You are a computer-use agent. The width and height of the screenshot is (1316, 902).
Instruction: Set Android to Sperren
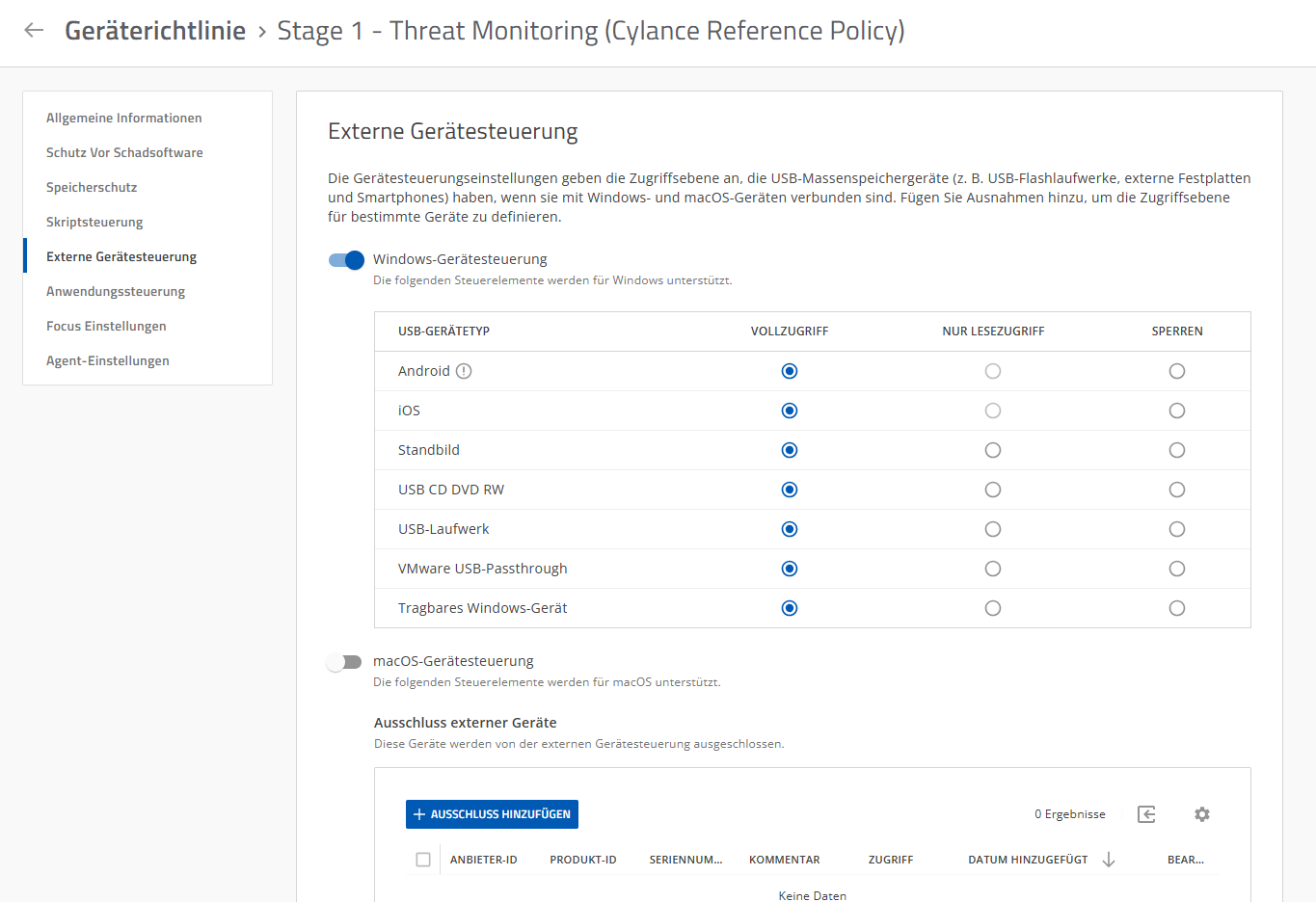click(1176, 371)
